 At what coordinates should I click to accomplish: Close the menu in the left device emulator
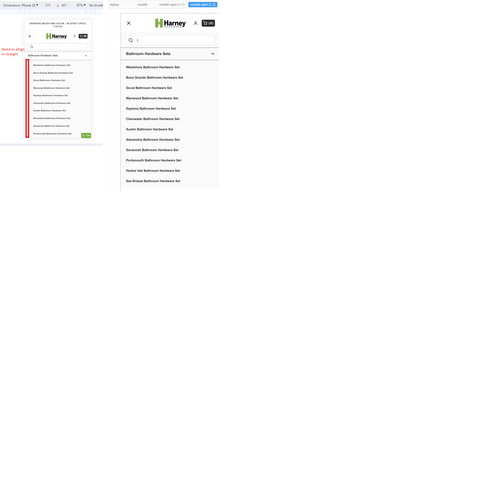coord(30,36)
